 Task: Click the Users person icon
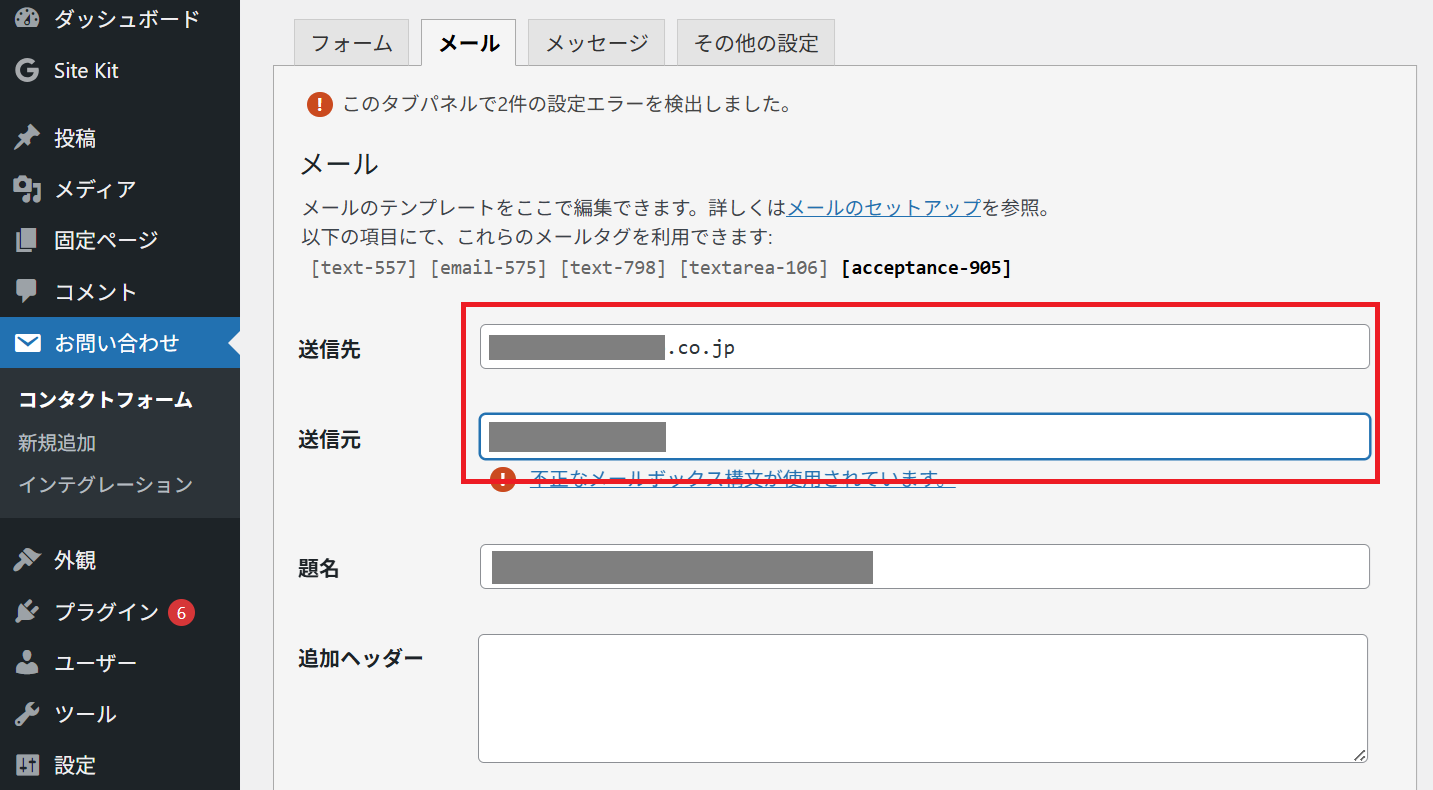(x=27, y=663)
